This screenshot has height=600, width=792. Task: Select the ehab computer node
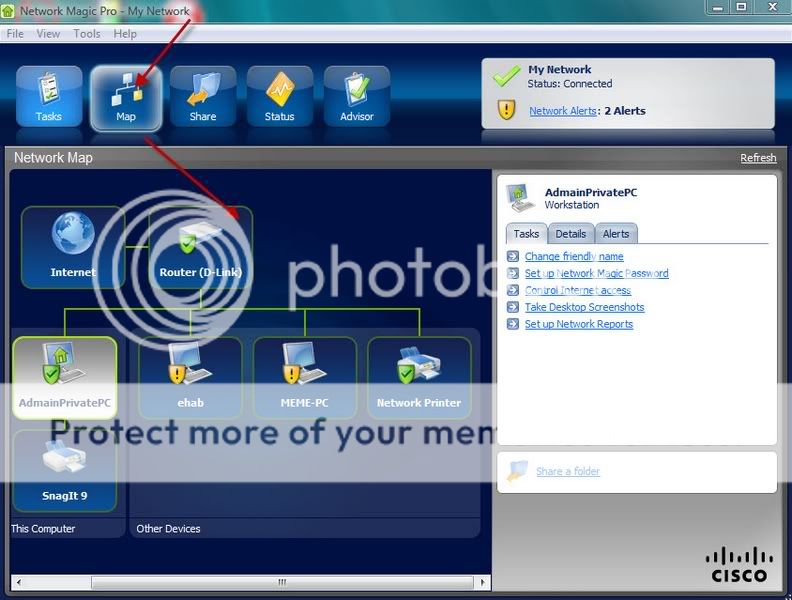click(x=189, y=377)
